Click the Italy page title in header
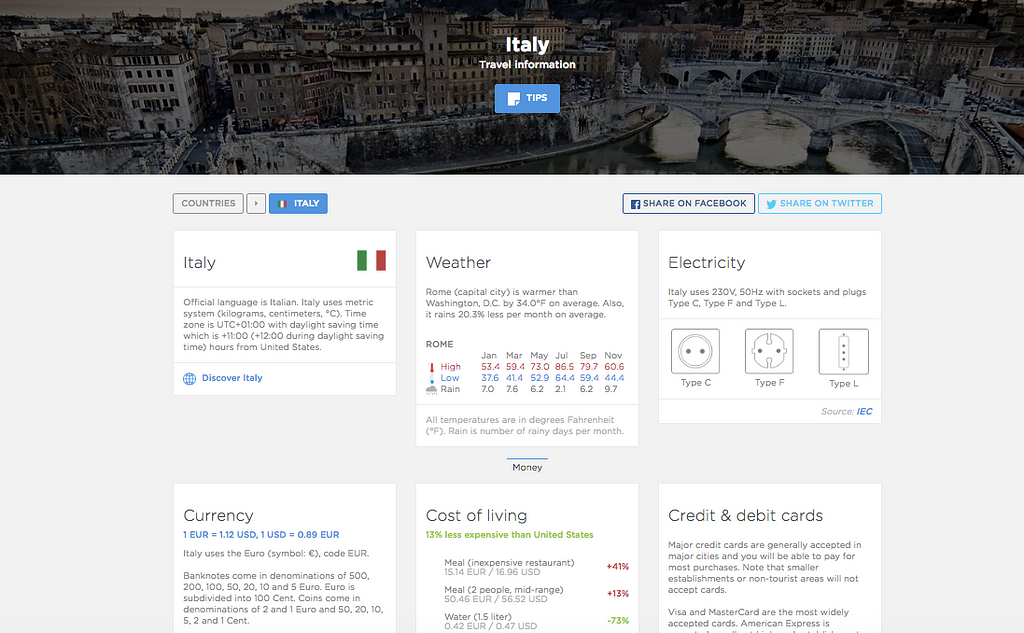The width and height of the screenshot is (1024, 633). (x=527, y=44)
